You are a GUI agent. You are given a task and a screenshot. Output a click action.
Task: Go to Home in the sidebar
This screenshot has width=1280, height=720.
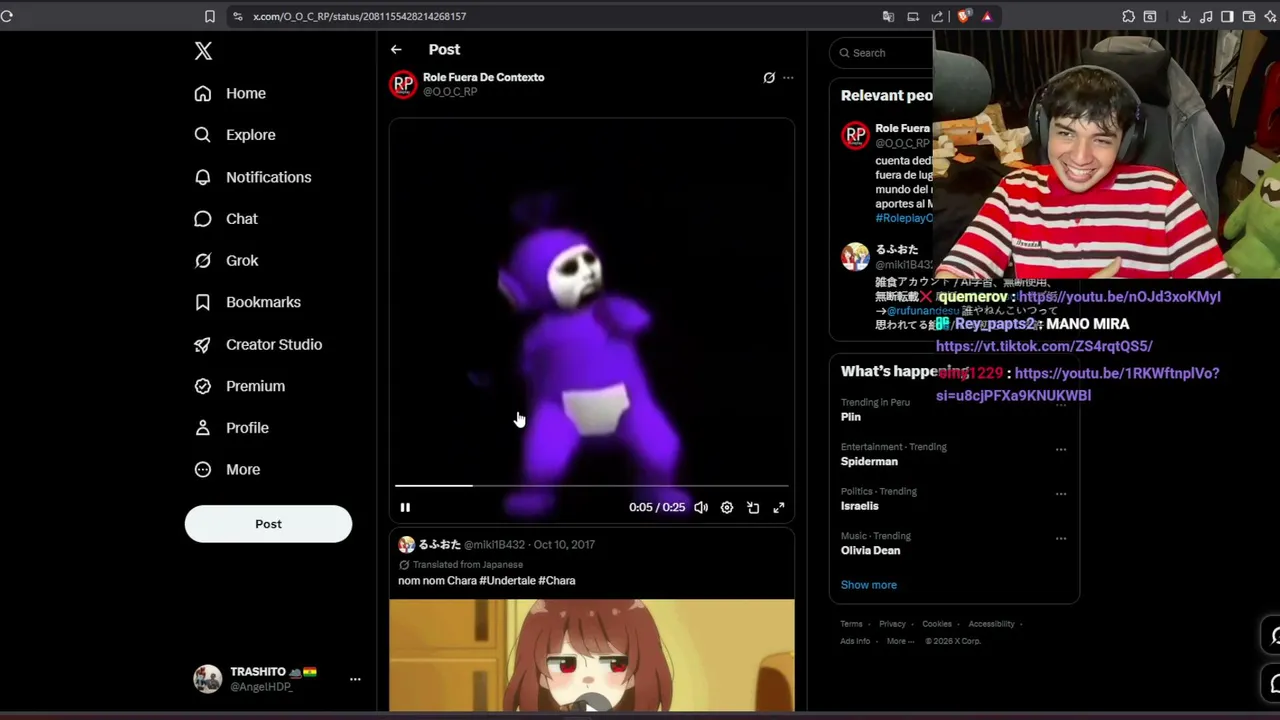click(x=231, y=93)
